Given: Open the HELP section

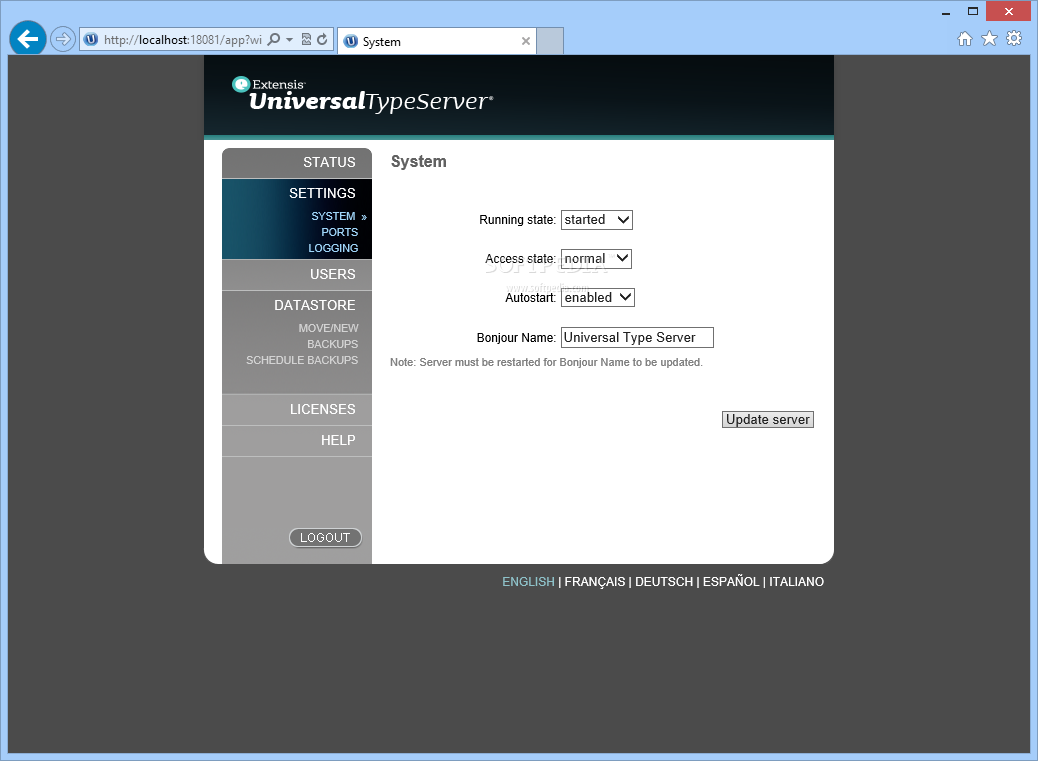Looking at the screenshot, I should point(338,440).
